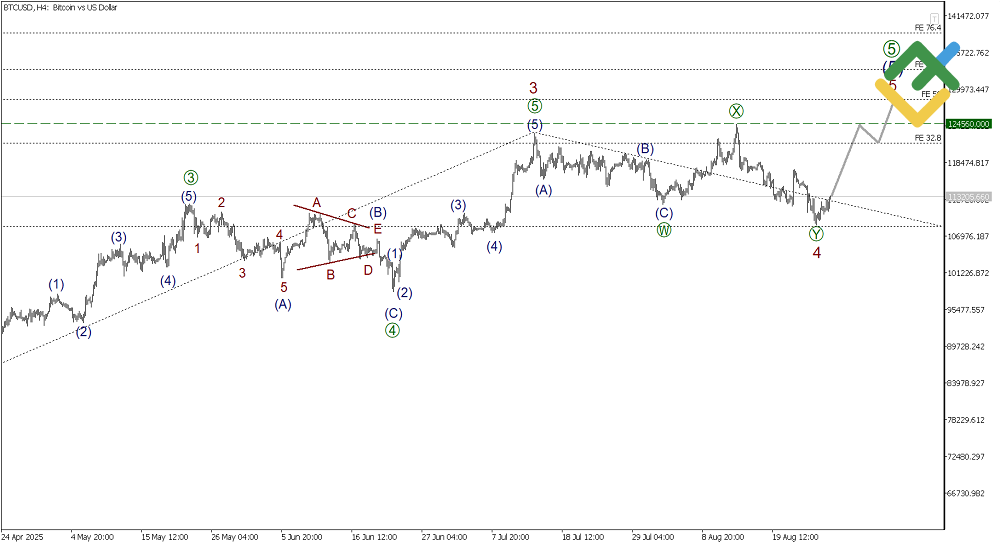Click the small T label icon above FE 76.4

tap(934, 18)
